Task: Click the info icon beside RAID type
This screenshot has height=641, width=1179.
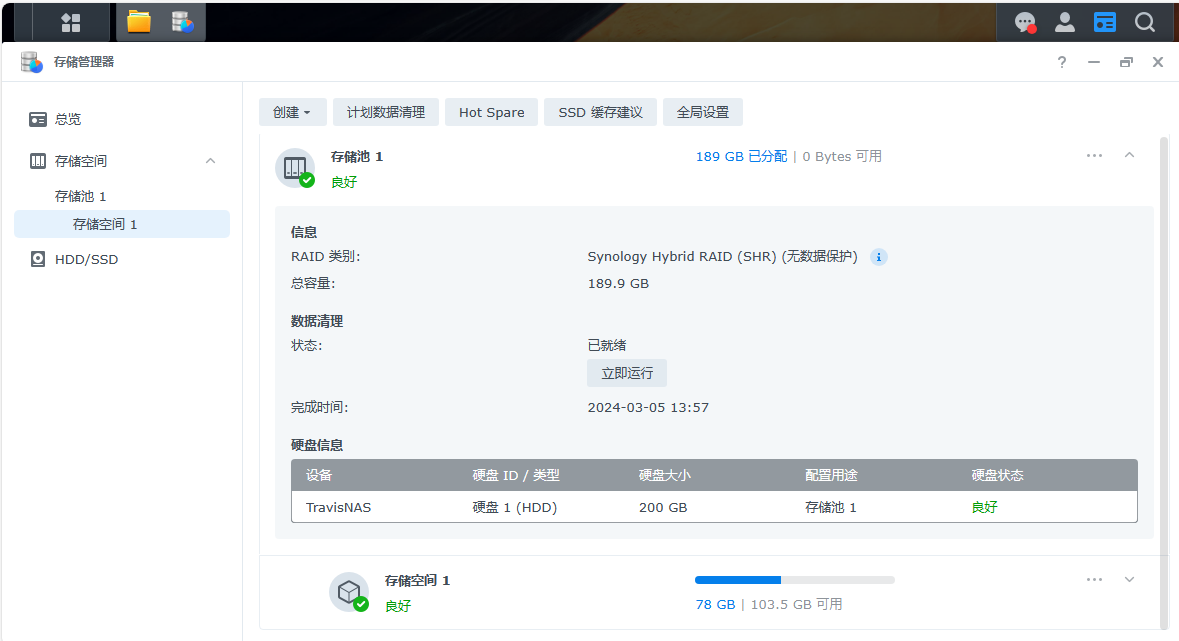Action: point(879,257)
